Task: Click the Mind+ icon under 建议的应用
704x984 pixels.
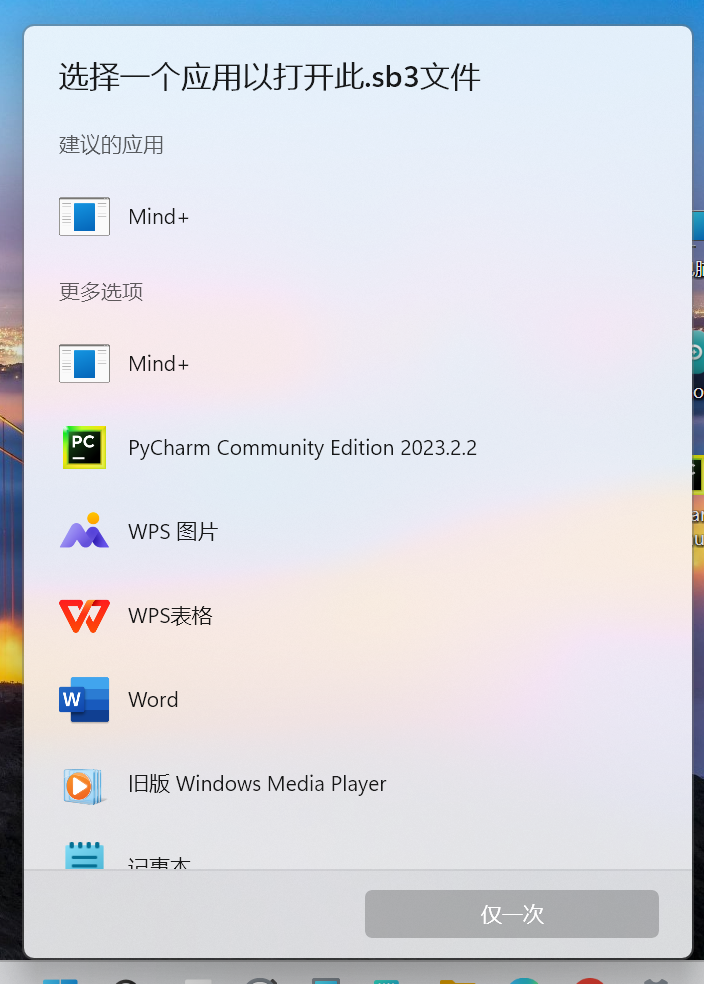Action: [84, 217]
